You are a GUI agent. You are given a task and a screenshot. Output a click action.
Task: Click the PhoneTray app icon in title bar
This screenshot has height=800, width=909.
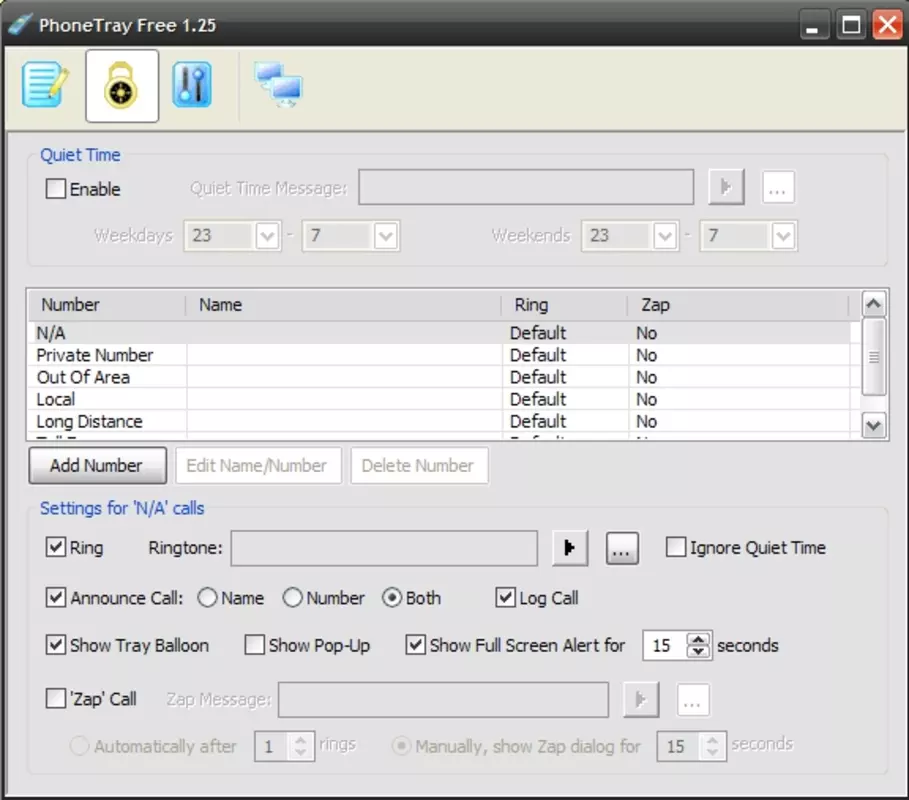tap(20, 24)
